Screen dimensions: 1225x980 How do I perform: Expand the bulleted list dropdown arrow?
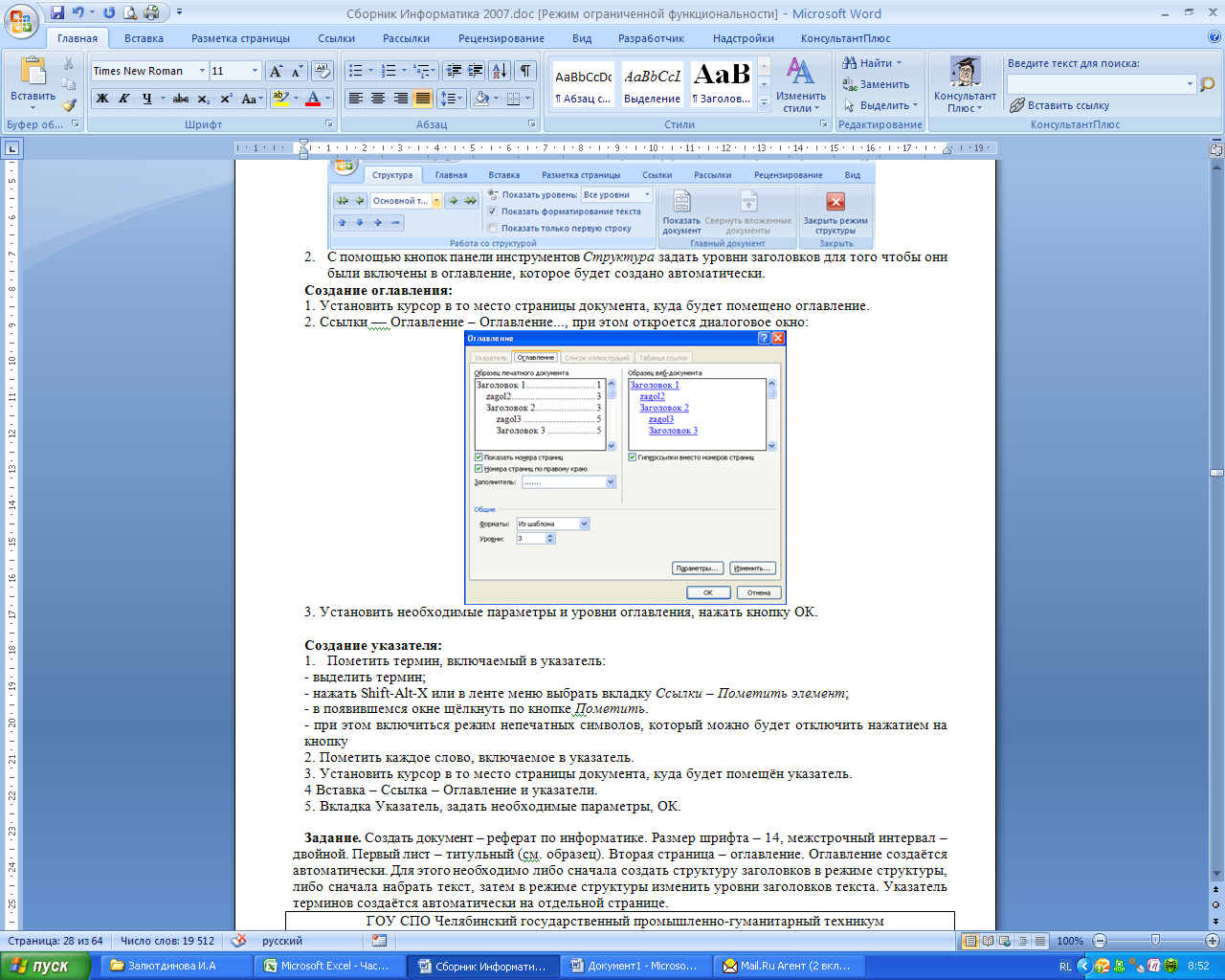[370, 71]
